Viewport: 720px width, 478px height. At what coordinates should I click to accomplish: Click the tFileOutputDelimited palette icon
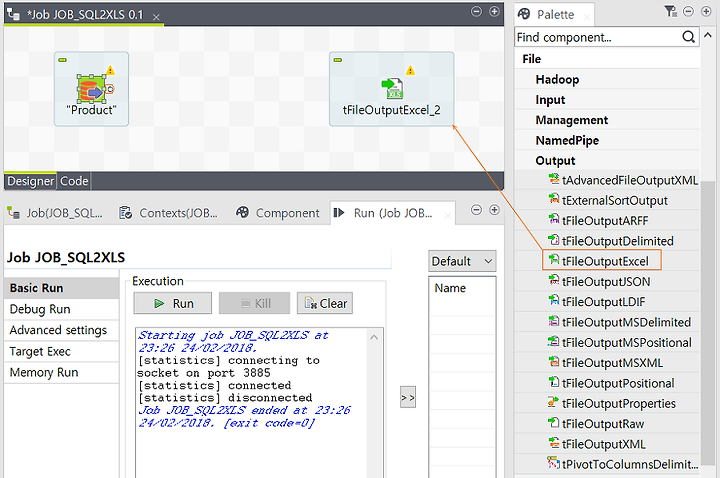(x=554, y=240)
